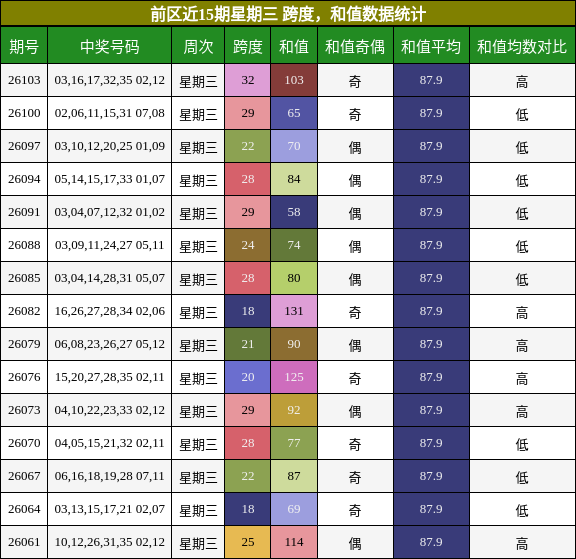Click winning numbers 04,05,15,21,32 02,11

(x=109, y=443)
